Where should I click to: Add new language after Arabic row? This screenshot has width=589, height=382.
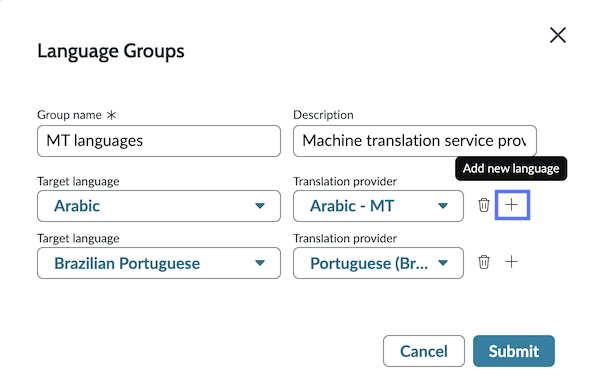coord(512,205)
